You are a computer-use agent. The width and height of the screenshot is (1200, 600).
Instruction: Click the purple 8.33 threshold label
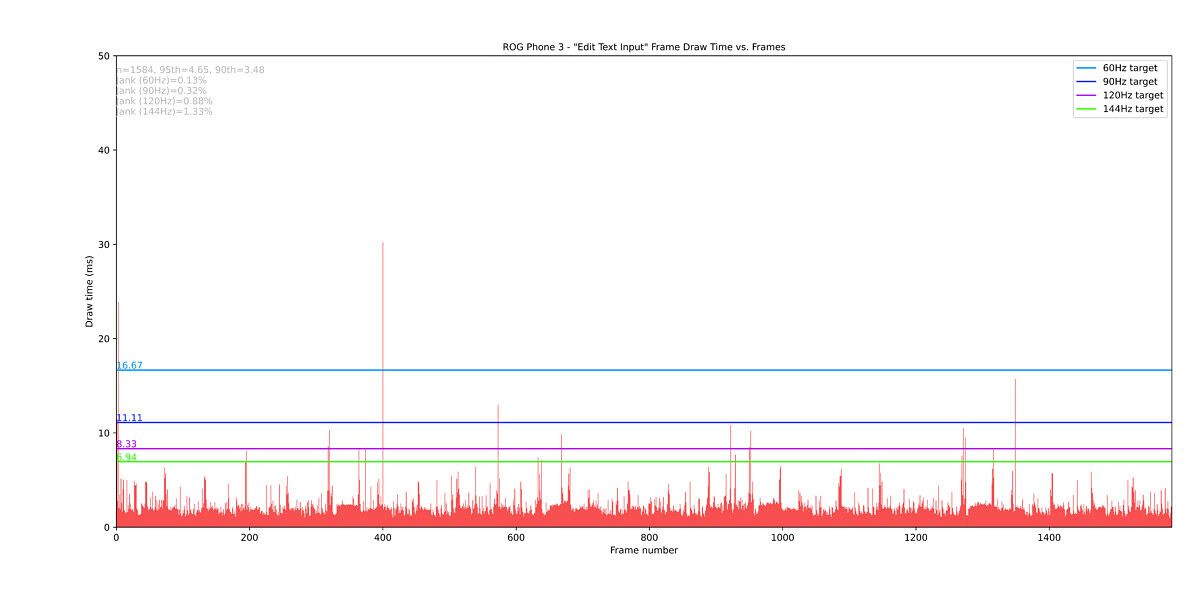tap(127, 444)
